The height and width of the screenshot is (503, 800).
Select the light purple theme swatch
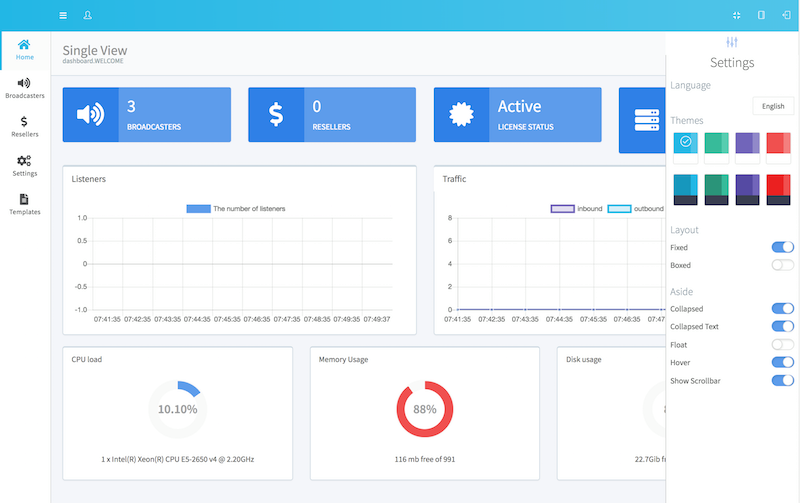click(747, 148)
